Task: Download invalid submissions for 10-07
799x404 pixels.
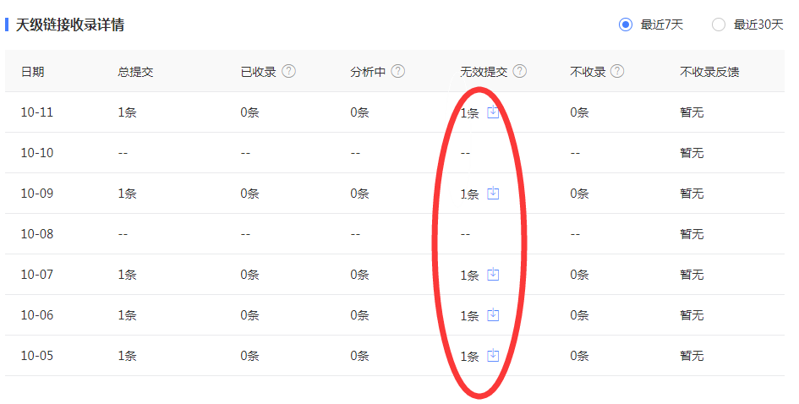Action: 493,275
